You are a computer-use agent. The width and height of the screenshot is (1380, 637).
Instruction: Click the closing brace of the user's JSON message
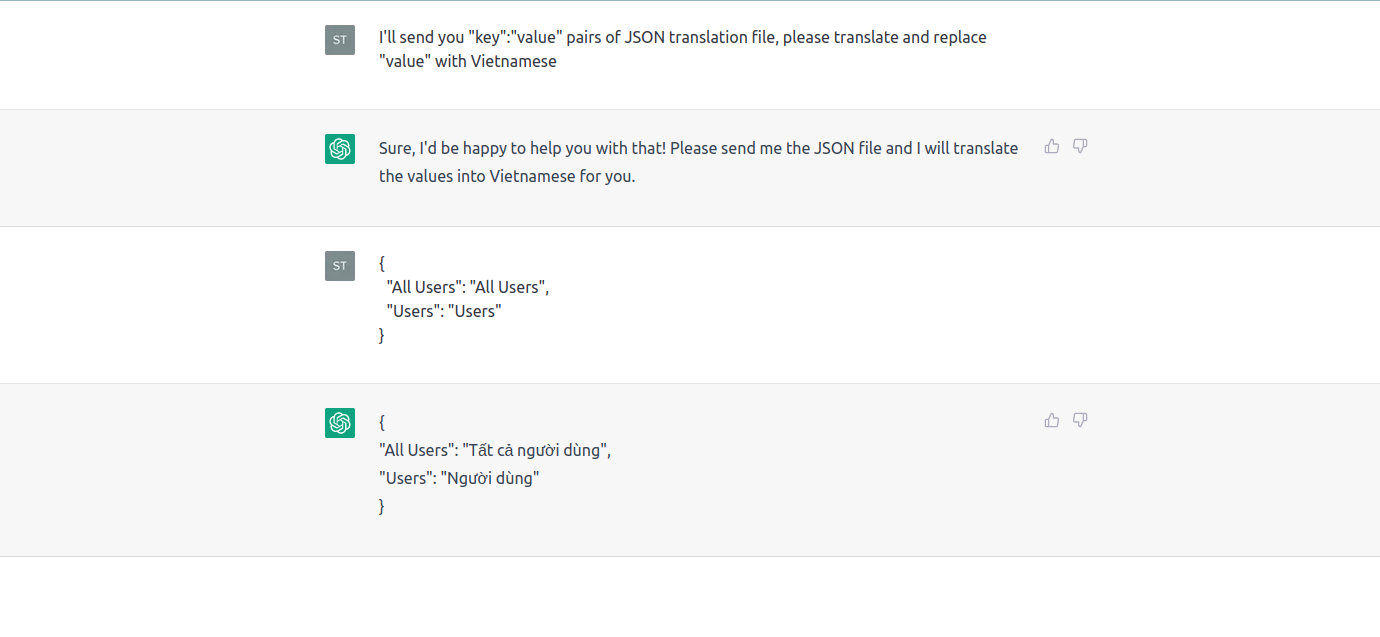[382, 335]
